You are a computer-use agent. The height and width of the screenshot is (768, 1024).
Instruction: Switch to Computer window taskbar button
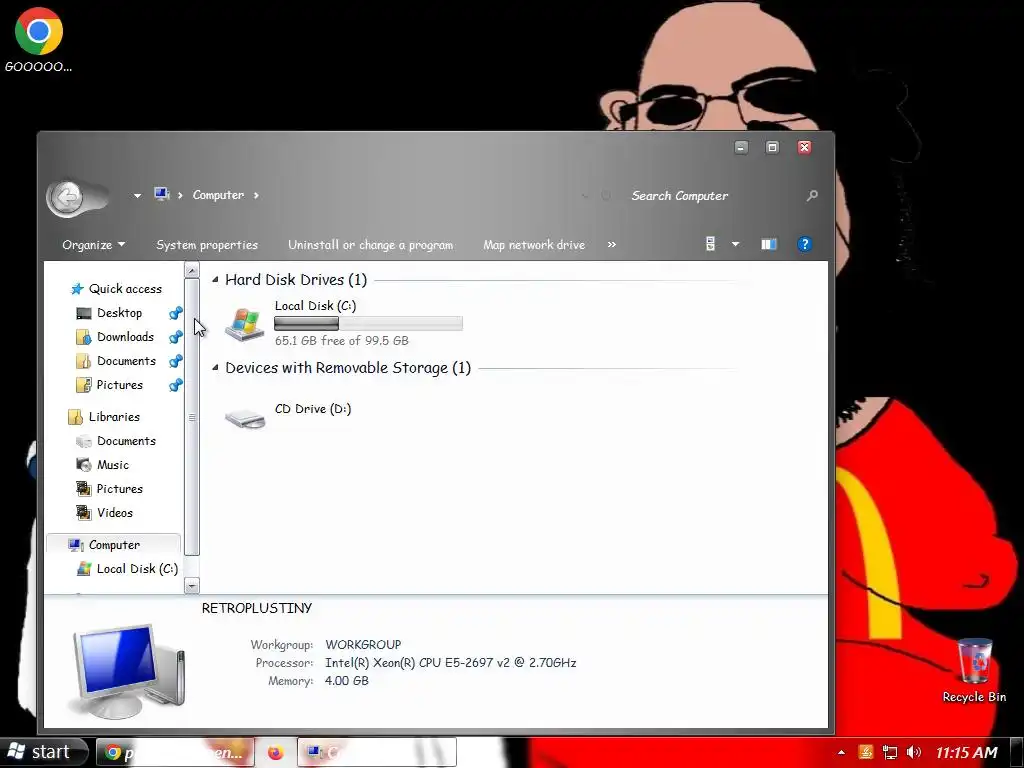point(377,753)
